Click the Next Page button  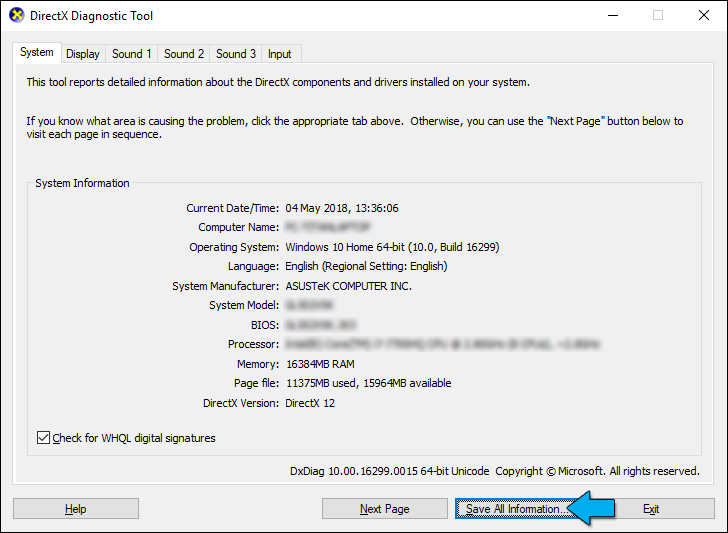coord(384,509)
